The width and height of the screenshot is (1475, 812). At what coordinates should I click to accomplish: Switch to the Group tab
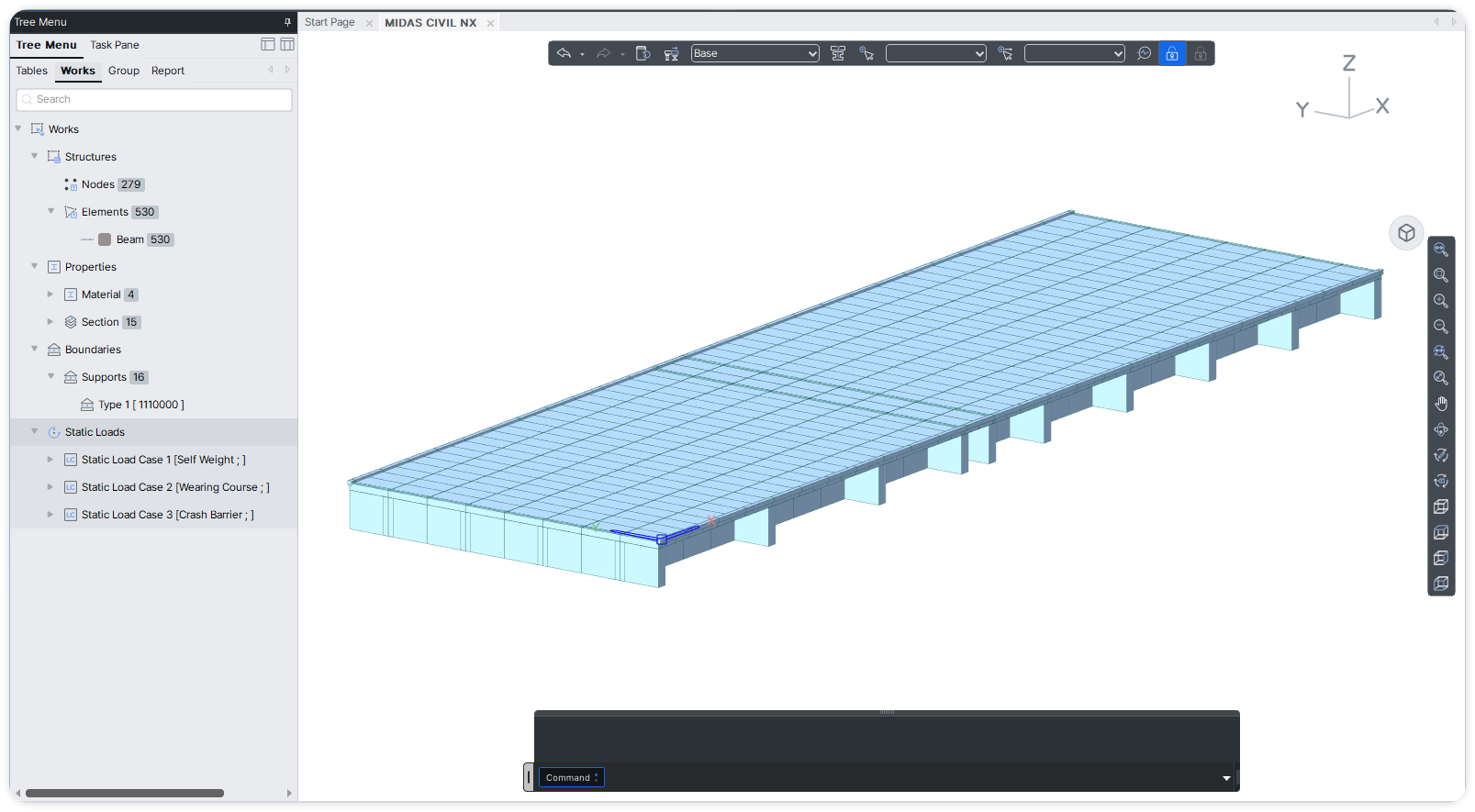[x=124, y=71]
